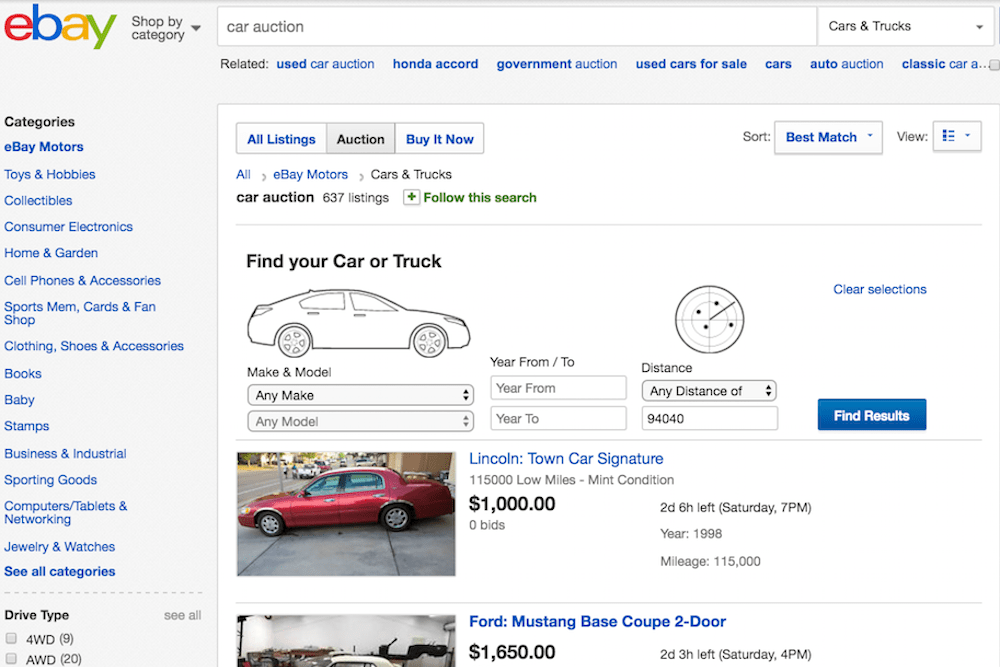Select the Auction tab
The width and height of the screenshot is (1000, 667).
pos(361,139)
